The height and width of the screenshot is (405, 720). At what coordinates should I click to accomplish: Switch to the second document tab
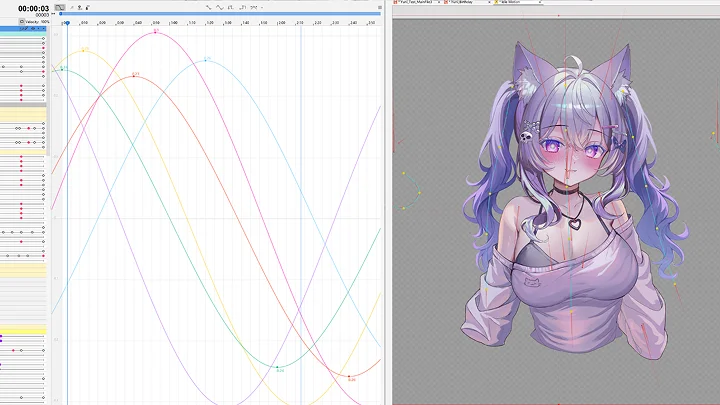point(465,2)
